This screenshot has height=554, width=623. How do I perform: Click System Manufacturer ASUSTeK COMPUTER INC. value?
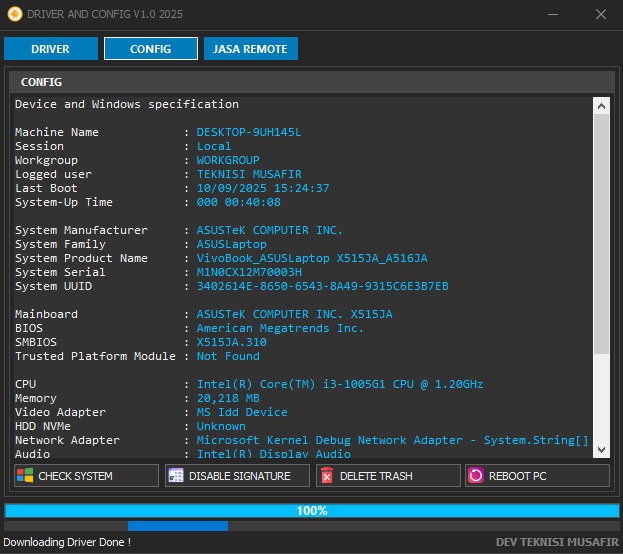269,230
